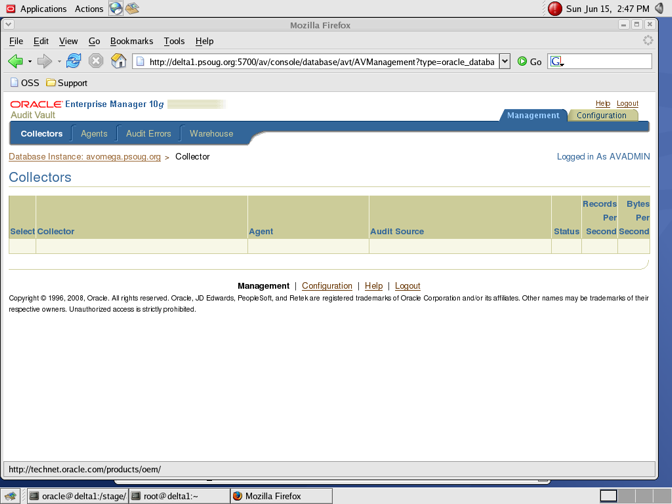
Task: Click the footer Help link
Action: point(373,286)
